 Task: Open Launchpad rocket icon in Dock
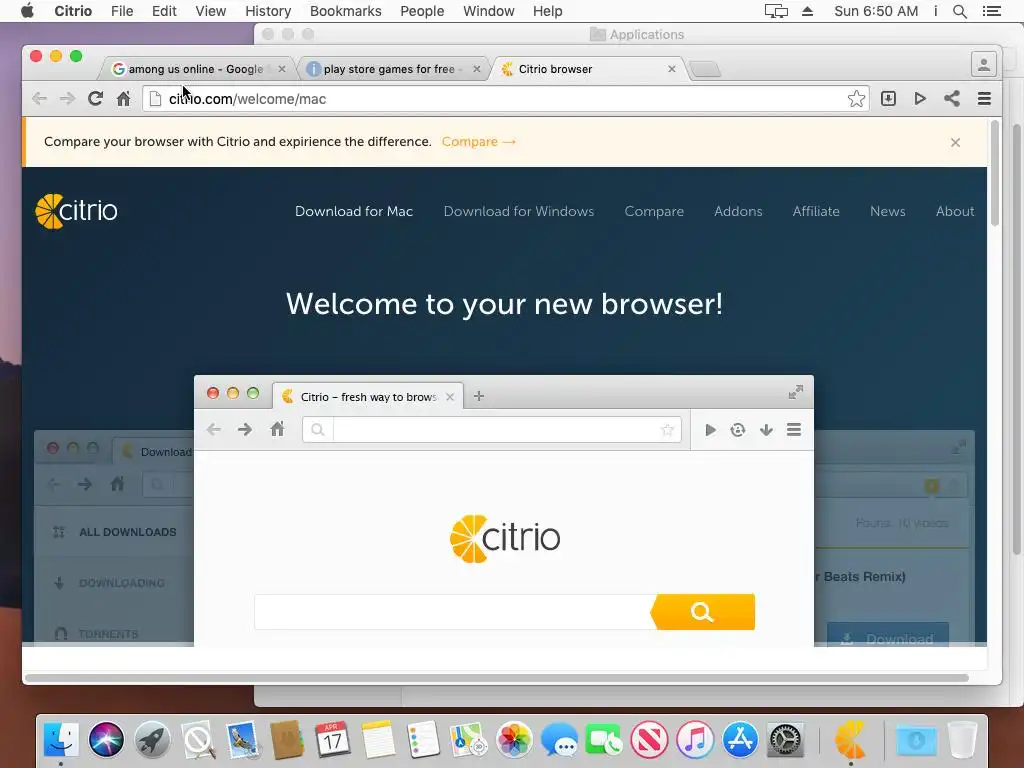coord(152,740)
